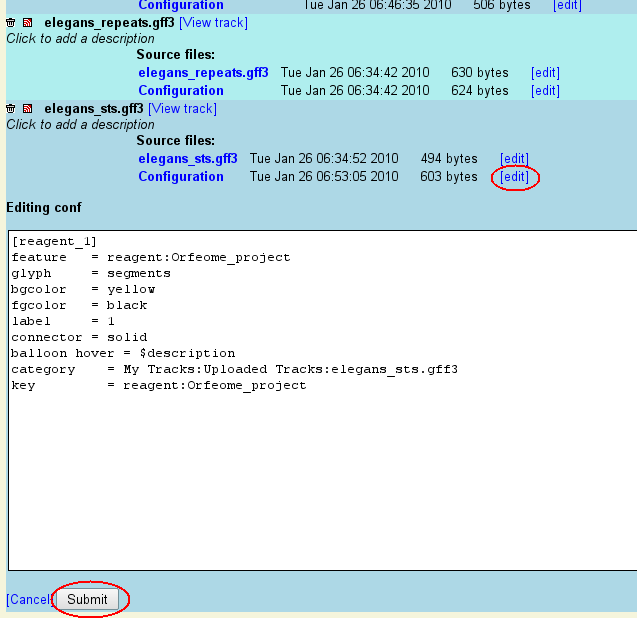The width and height of the screenshot is (637, 618).
Task: Edit the topmost 506 bytes Configuration file
Action: click(567, 6)
